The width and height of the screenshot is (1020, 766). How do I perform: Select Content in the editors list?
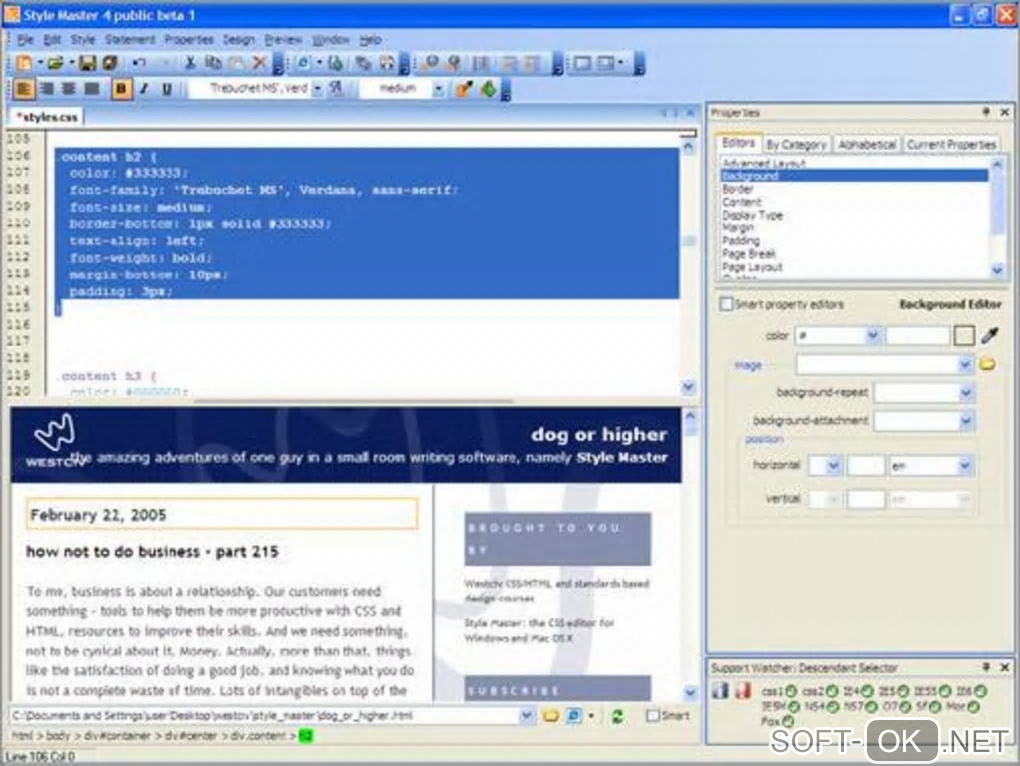[854, 202]
